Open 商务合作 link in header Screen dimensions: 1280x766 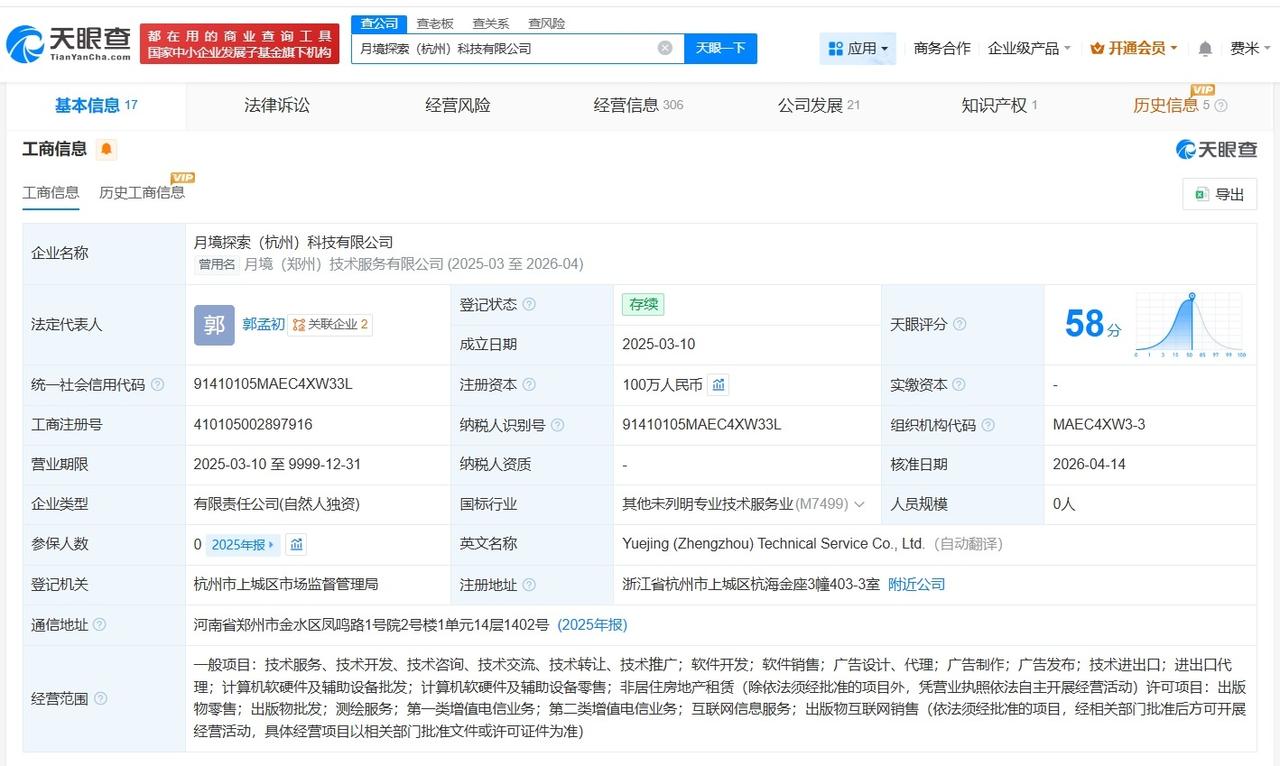point(942,48)
